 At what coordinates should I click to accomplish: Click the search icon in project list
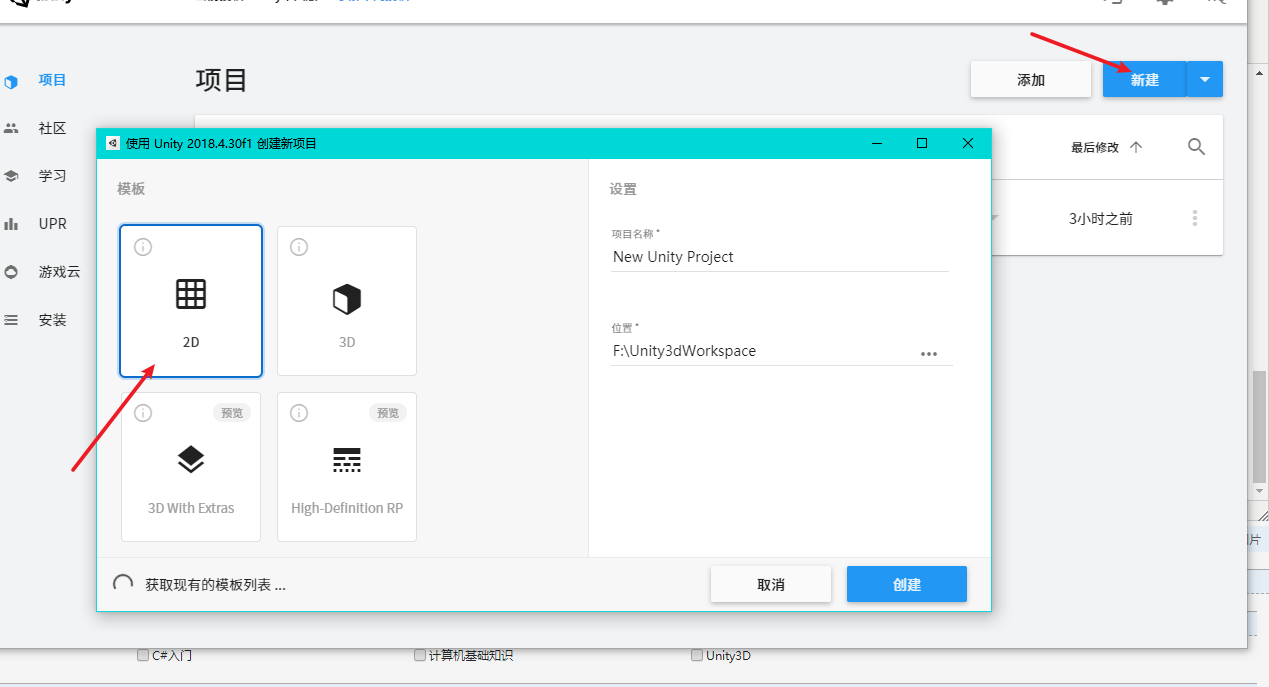[1196, 147]
